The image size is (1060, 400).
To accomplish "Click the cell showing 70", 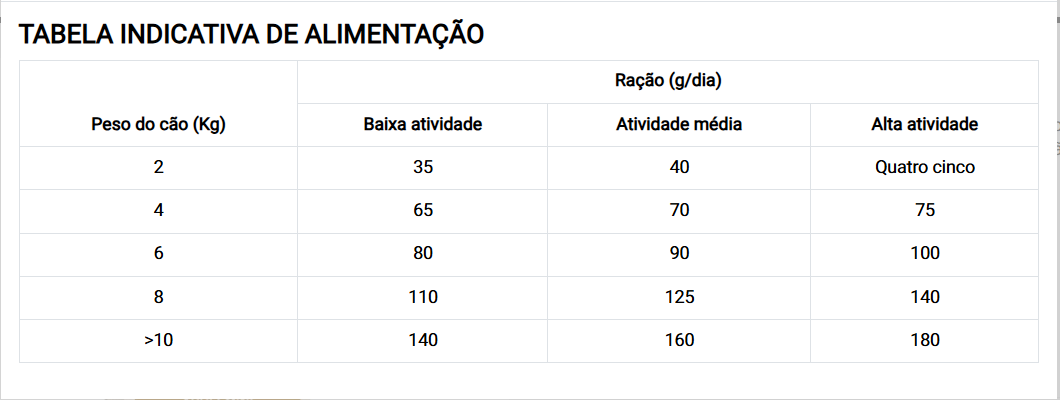I will (x=679, y=211).
